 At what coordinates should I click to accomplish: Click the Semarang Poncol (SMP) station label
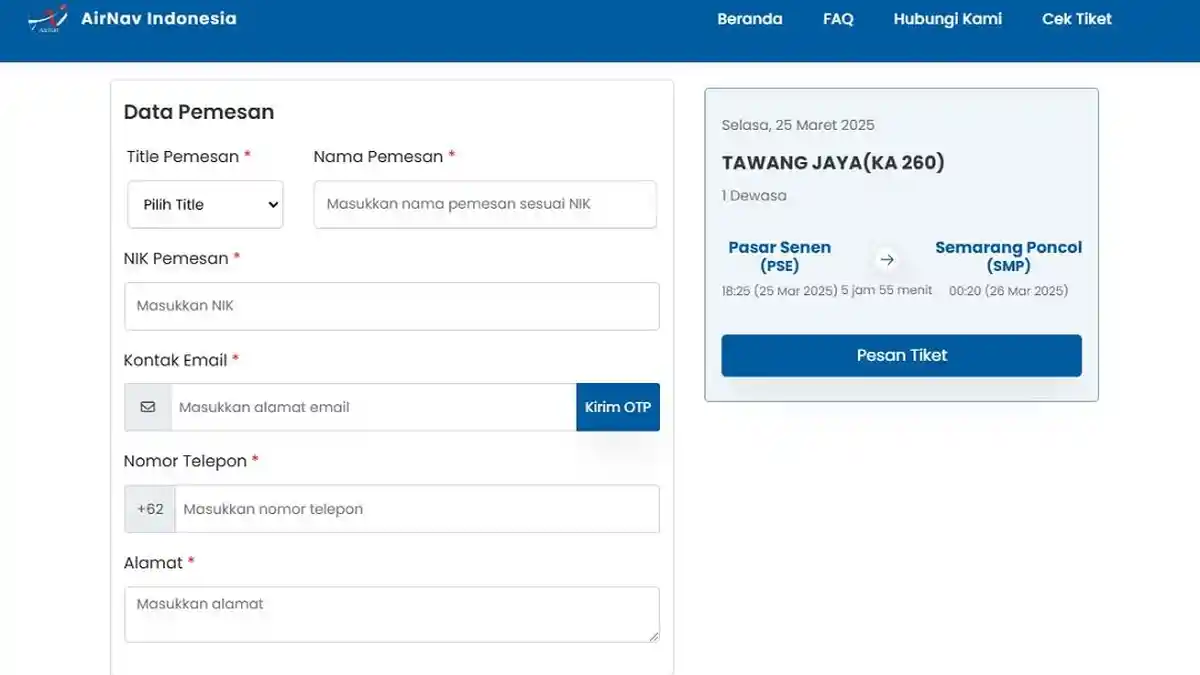[1008, 256]
